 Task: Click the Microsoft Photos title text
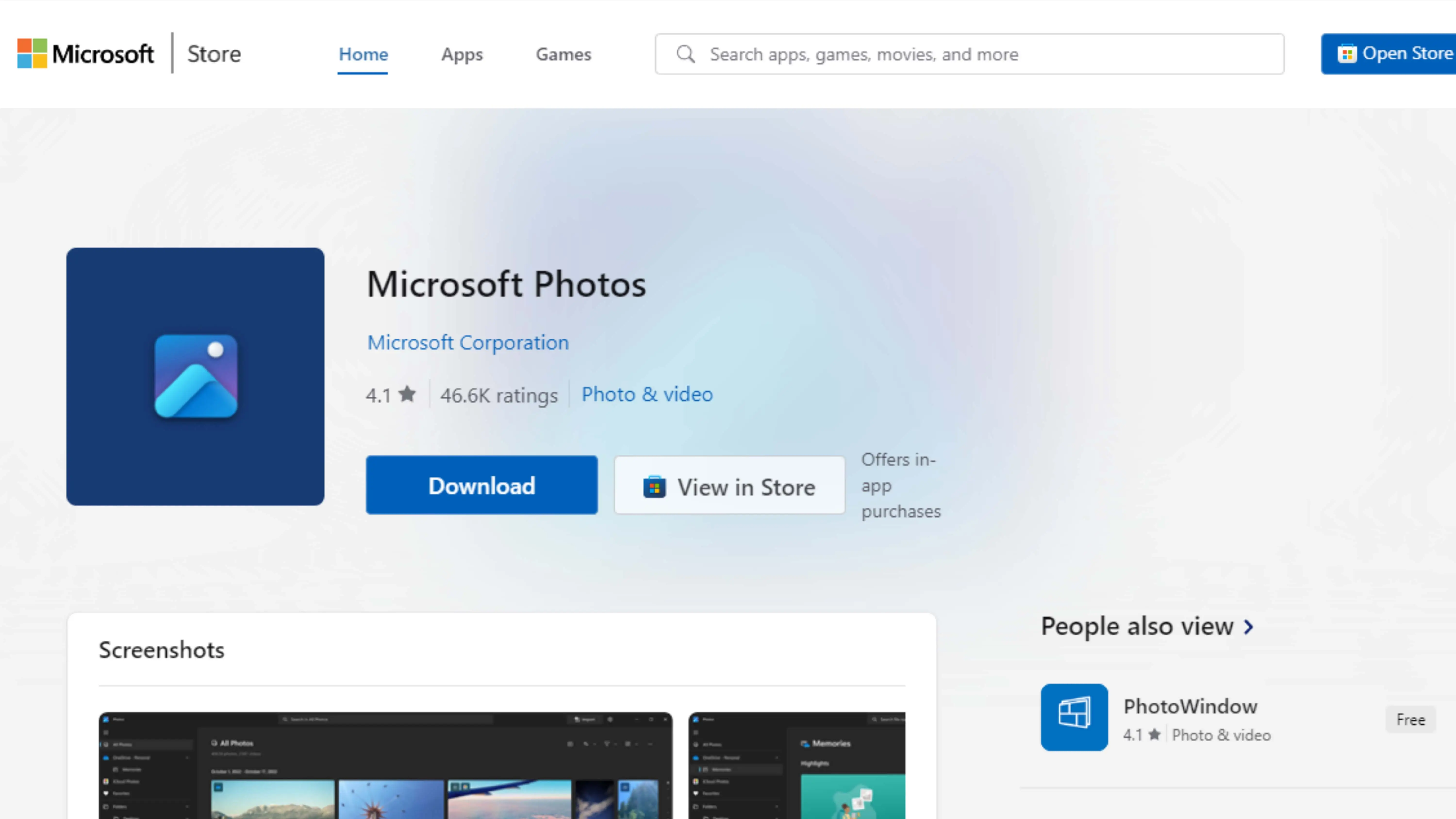(x=506, y=284)
